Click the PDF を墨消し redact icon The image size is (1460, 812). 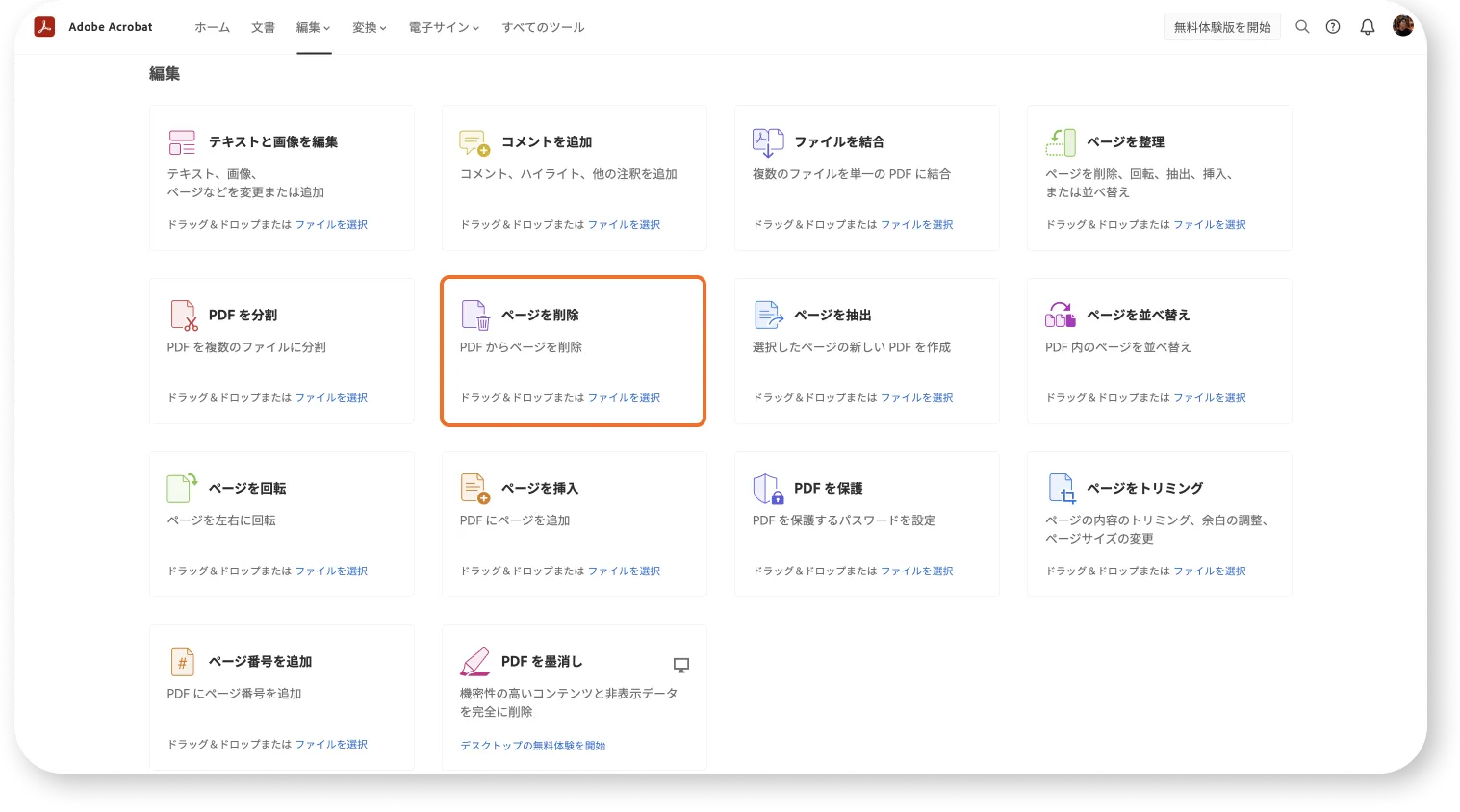(x=475, y=662)
